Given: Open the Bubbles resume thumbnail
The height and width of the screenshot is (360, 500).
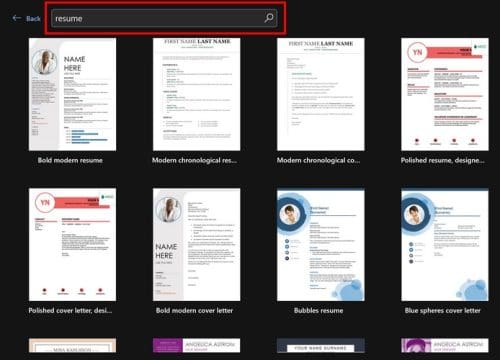Looking at the screenshot, I should click(x=321, y=245).
